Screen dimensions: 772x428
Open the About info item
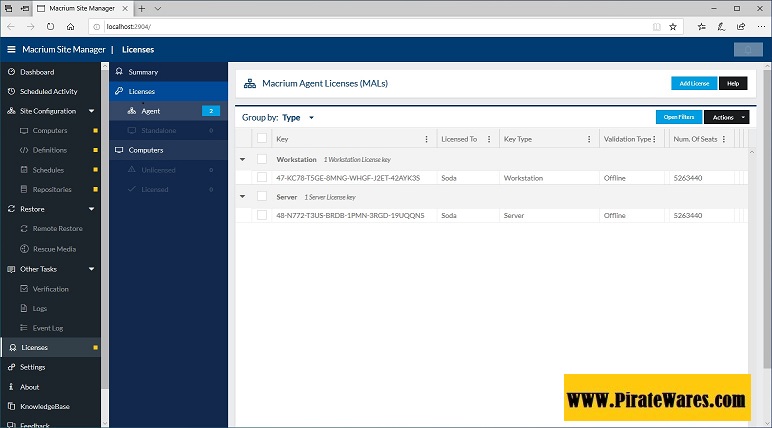(29, 387)
